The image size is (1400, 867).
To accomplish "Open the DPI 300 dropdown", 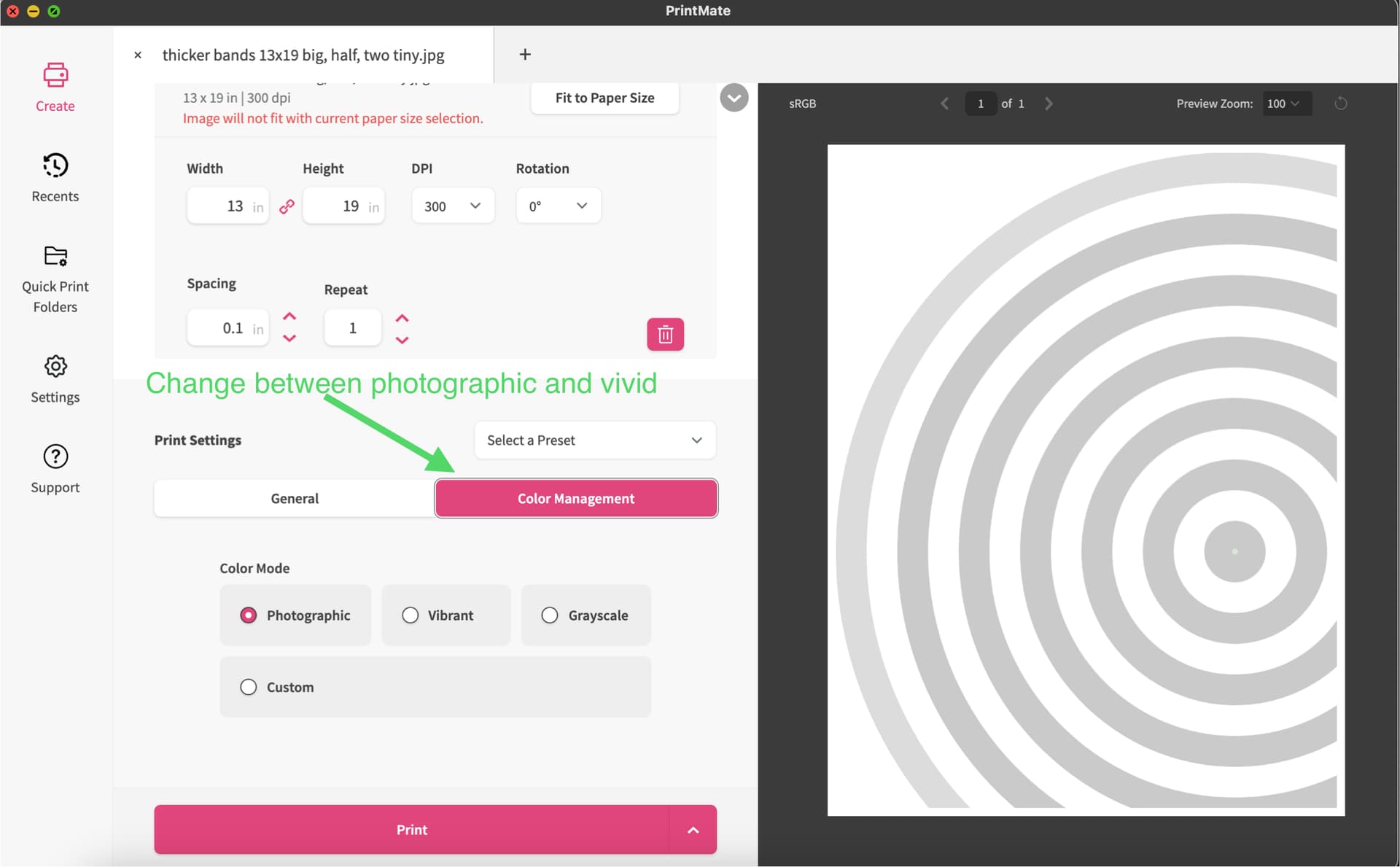I will click(453, 206).
